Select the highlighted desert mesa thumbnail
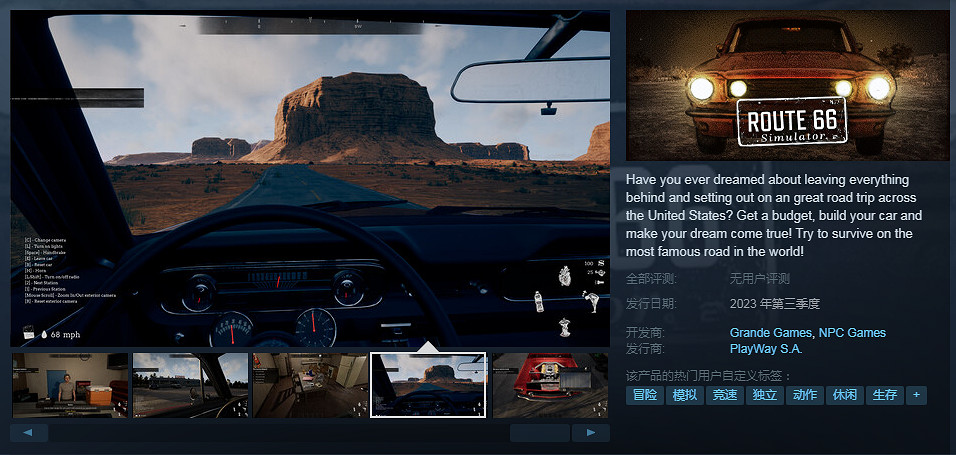The width and height of the screenshot is (956, 455). pos(428,385)
